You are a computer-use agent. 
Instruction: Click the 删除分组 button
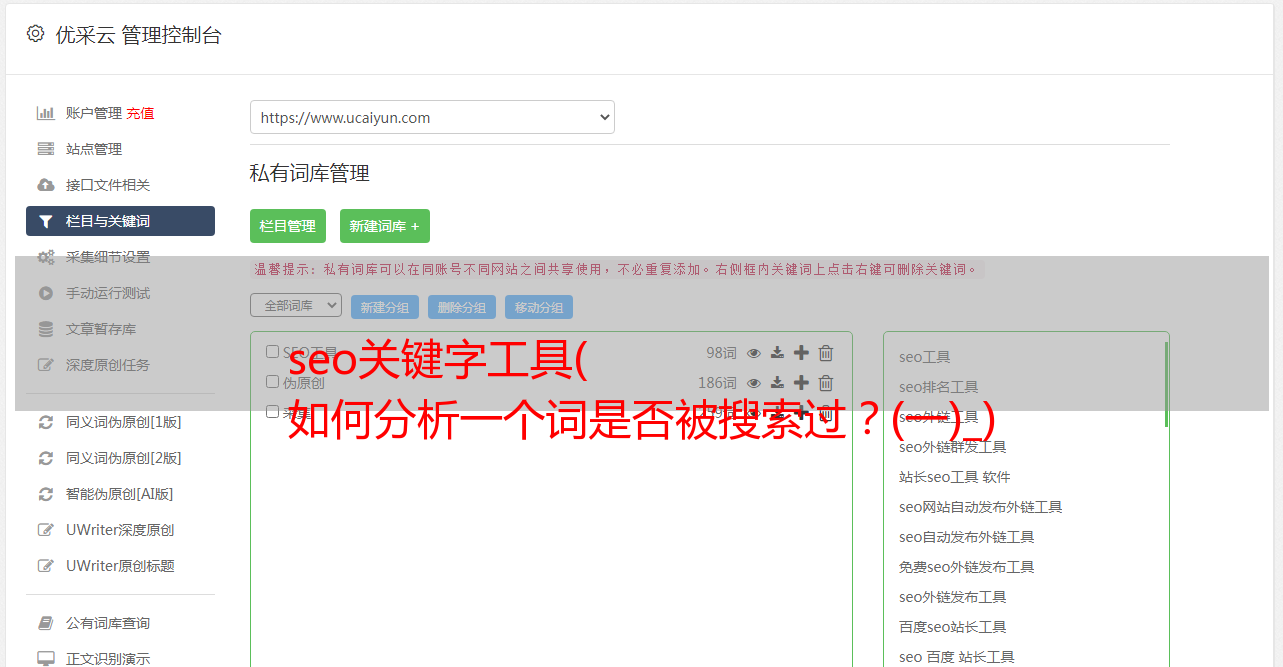tap(462, 308)
